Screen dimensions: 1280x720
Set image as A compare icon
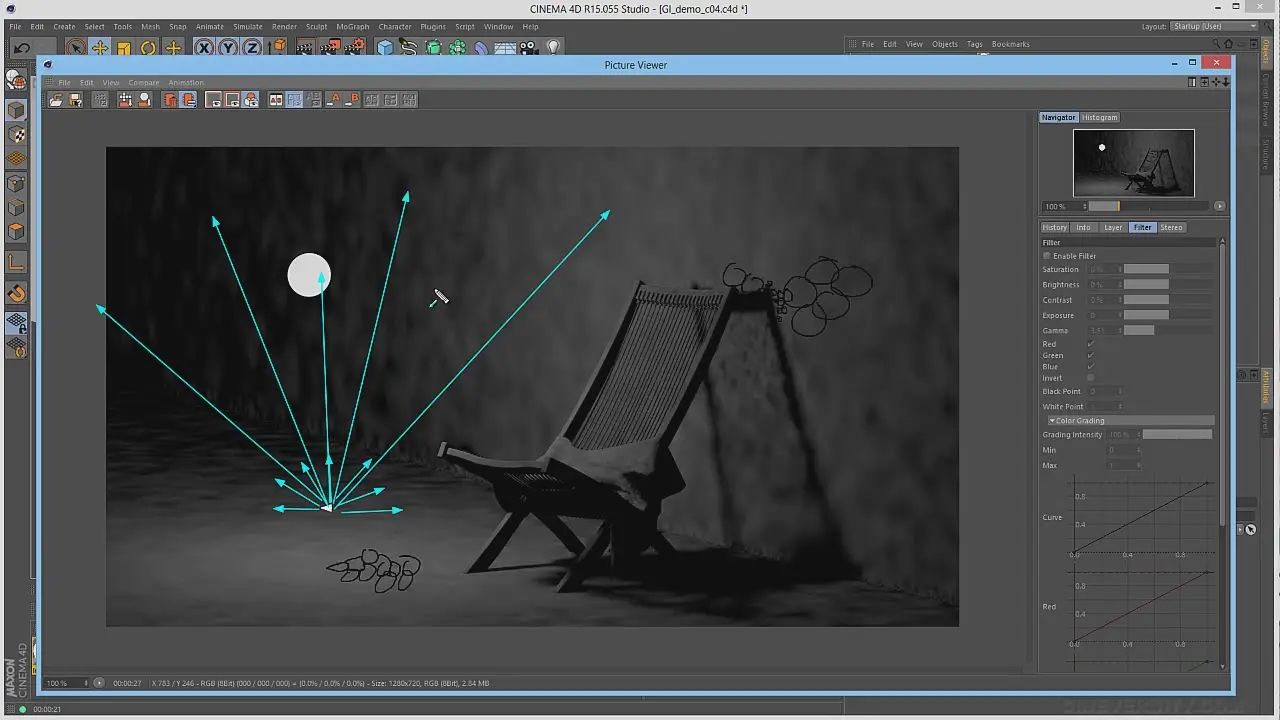[x=334, y=100]
